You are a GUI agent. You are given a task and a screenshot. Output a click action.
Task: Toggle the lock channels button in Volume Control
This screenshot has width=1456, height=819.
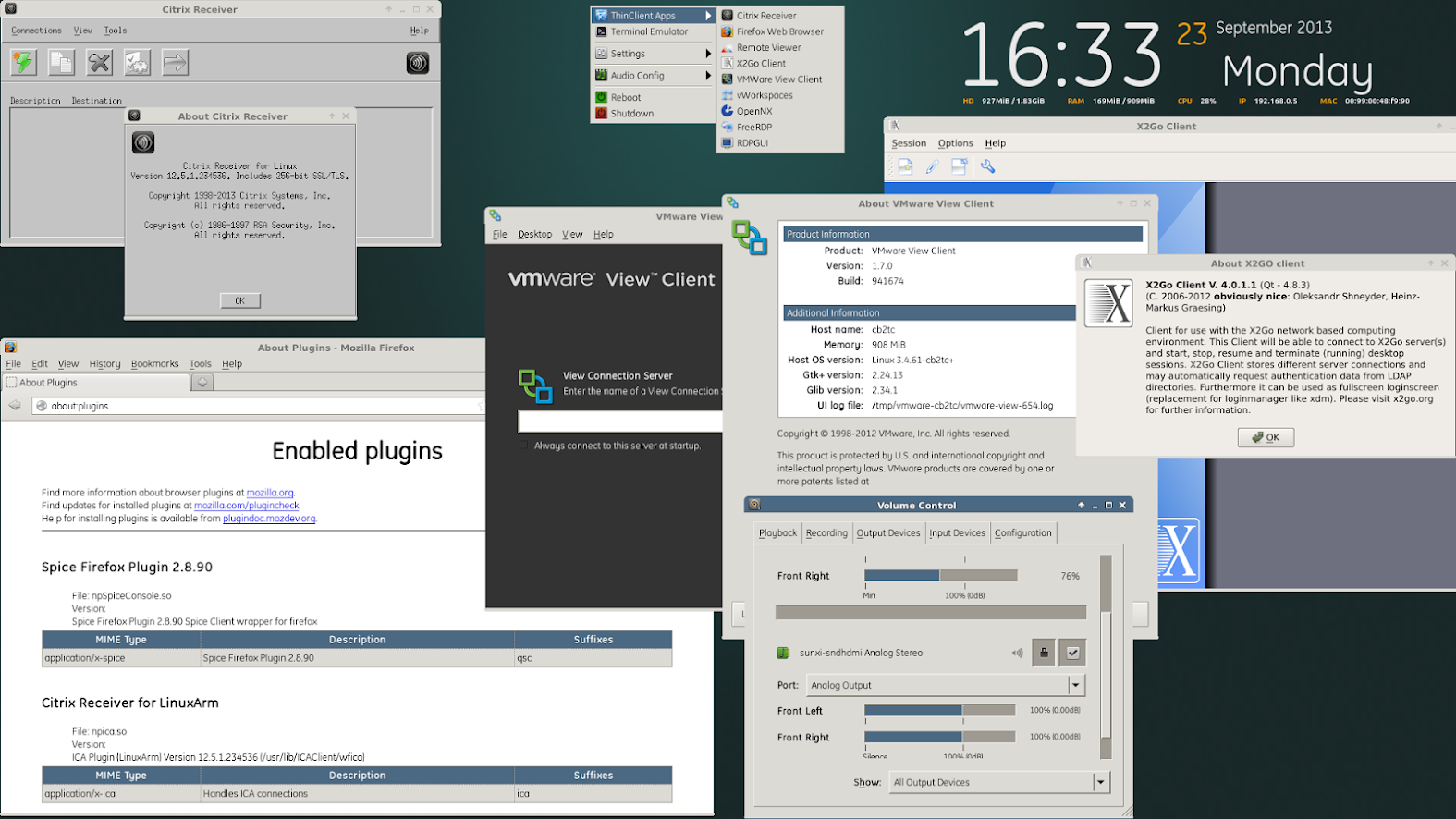pos(1044,653)
